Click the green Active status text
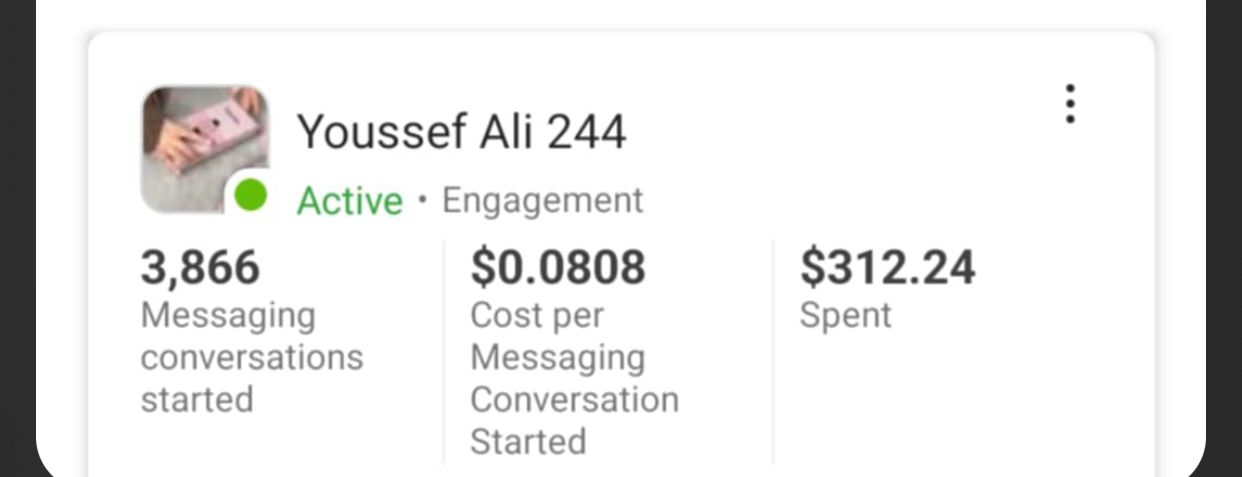The height and width of the screenshot is (477, 1242). (x=350, y=201)
